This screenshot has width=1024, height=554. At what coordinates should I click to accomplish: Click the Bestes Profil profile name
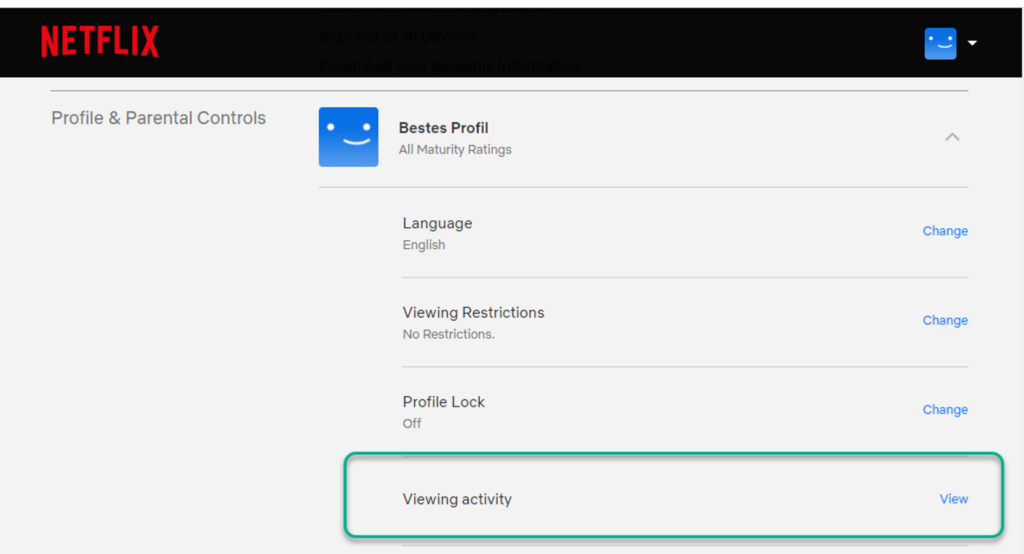pos(443,127)
